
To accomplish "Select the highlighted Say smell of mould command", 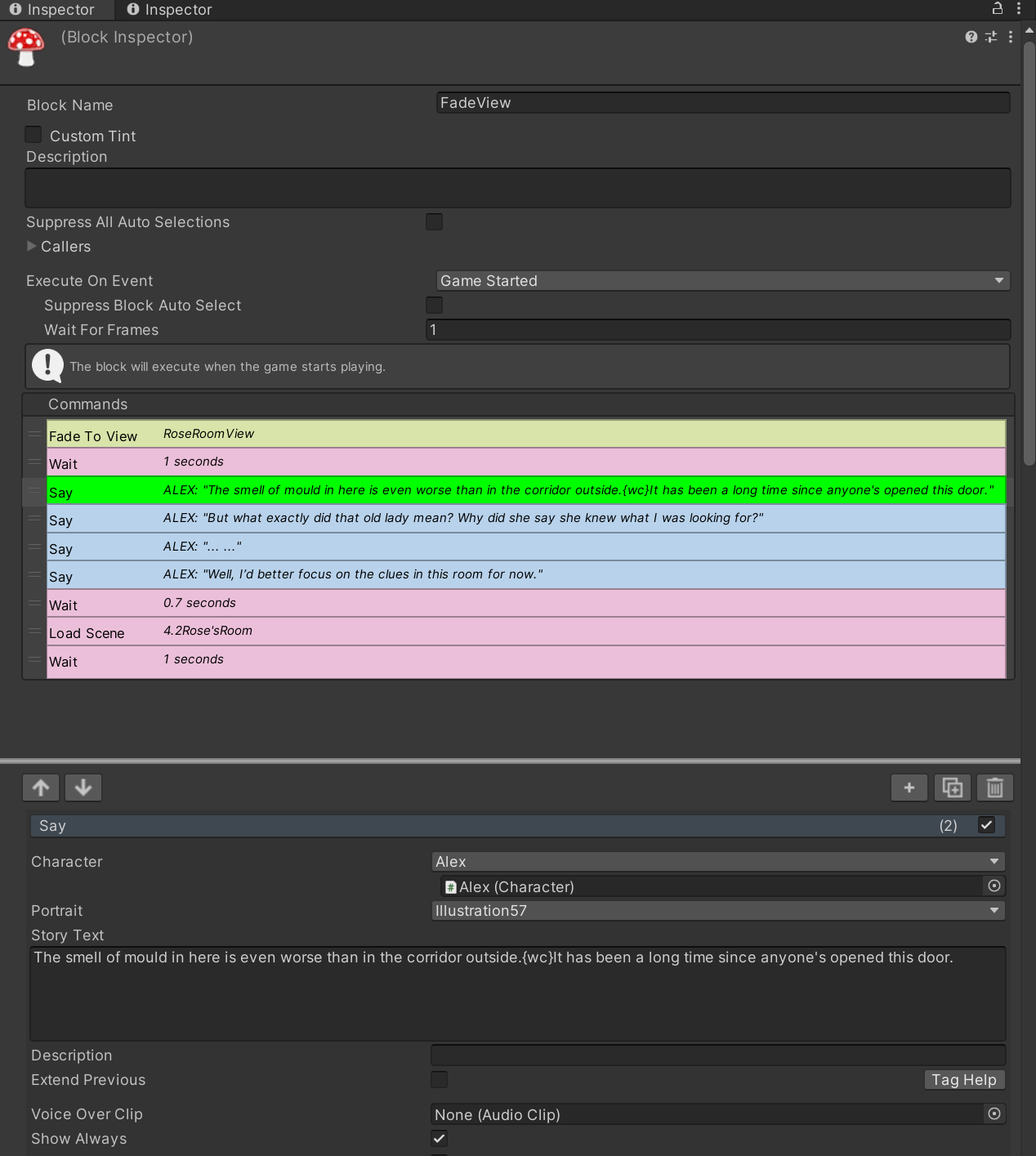I will [526, 490].
